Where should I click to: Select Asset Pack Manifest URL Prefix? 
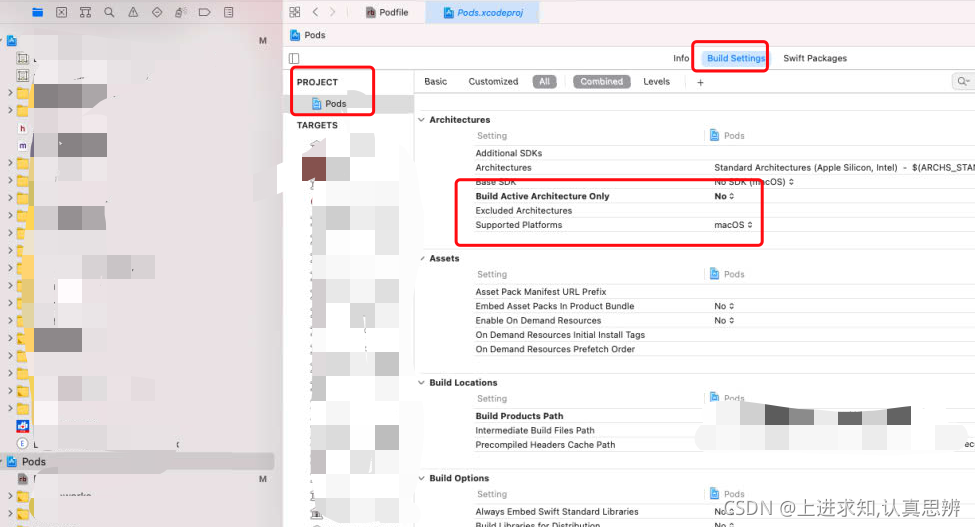point(541,291)
